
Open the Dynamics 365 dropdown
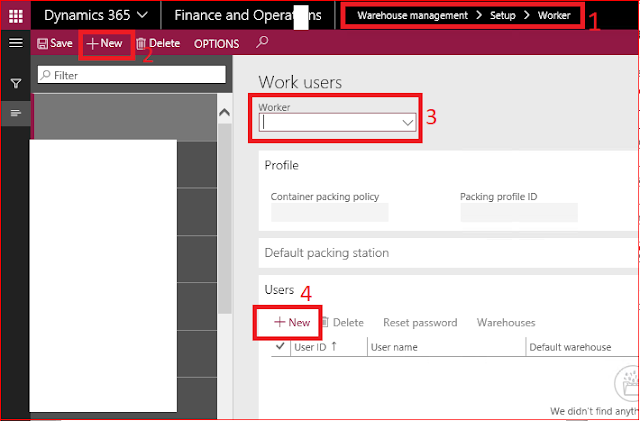96,16
